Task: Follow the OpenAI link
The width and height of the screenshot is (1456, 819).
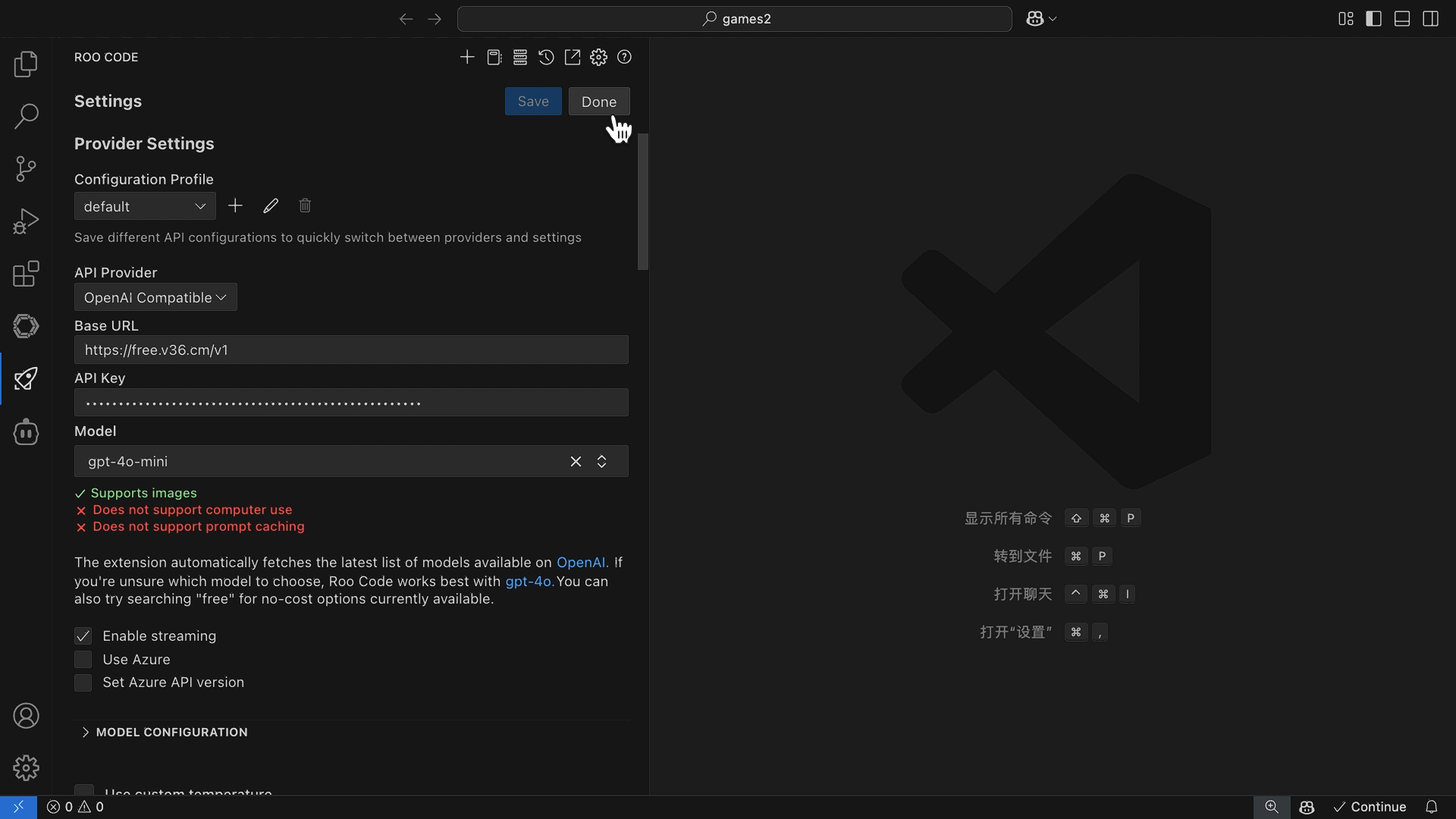Action: (582, 563)
